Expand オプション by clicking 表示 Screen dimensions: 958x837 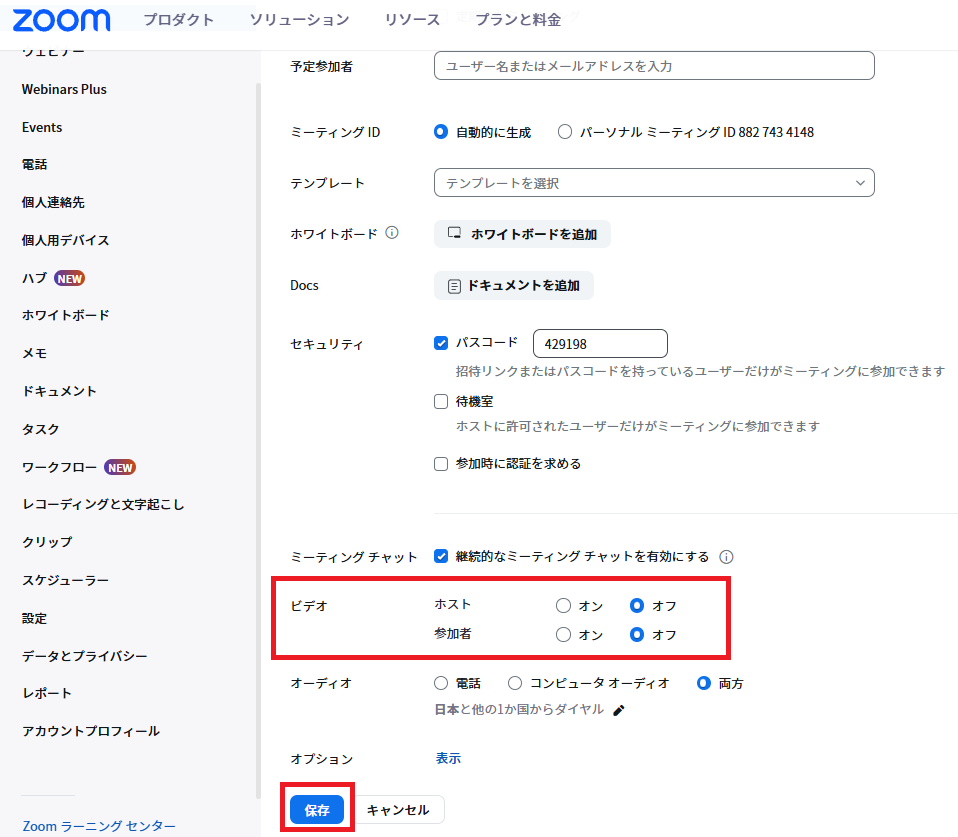[448, 758]
